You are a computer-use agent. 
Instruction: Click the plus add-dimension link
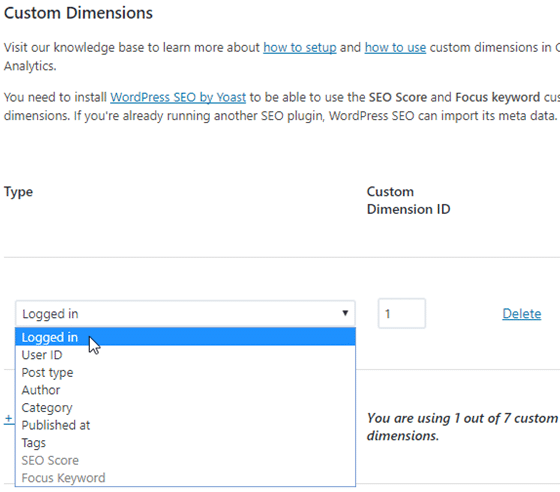[9, 418]
